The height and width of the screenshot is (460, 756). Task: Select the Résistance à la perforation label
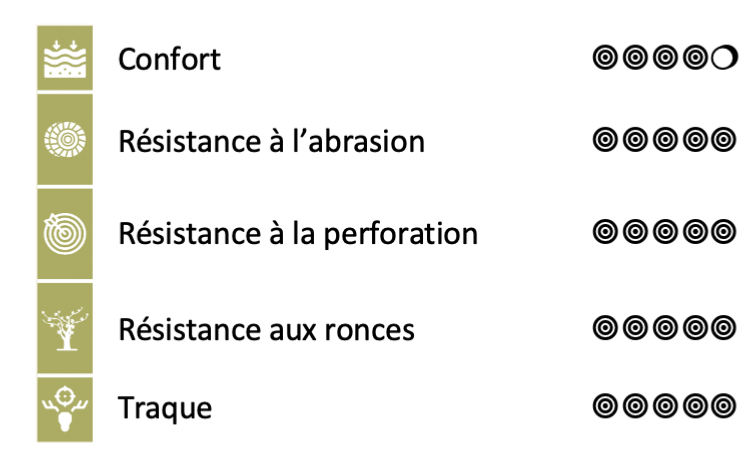tap(298, 234)
